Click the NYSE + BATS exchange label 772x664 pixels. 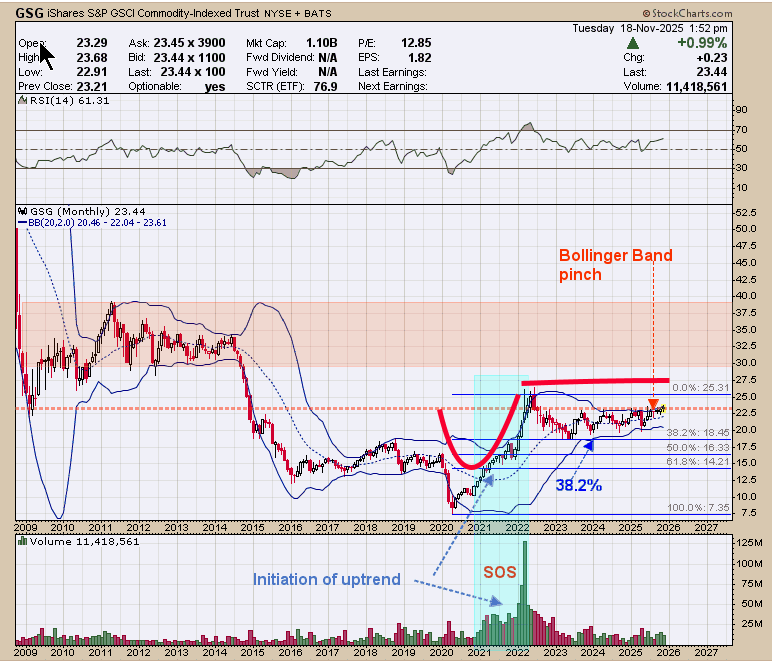(x=298, y=14)
